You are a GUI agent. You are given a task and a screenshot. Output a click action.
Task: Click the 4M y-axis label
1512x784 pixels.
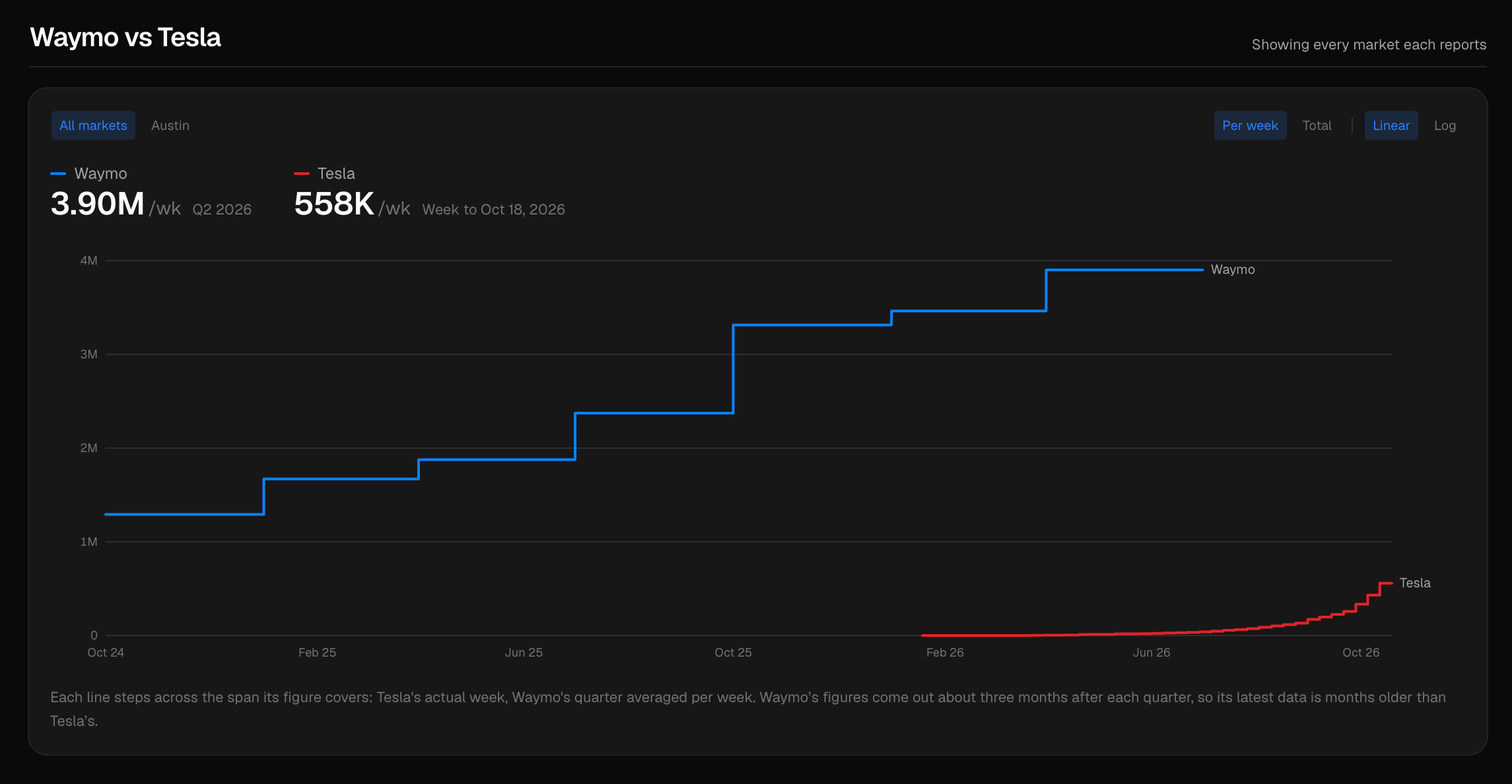pyautogui.click(x=88, y=261)
